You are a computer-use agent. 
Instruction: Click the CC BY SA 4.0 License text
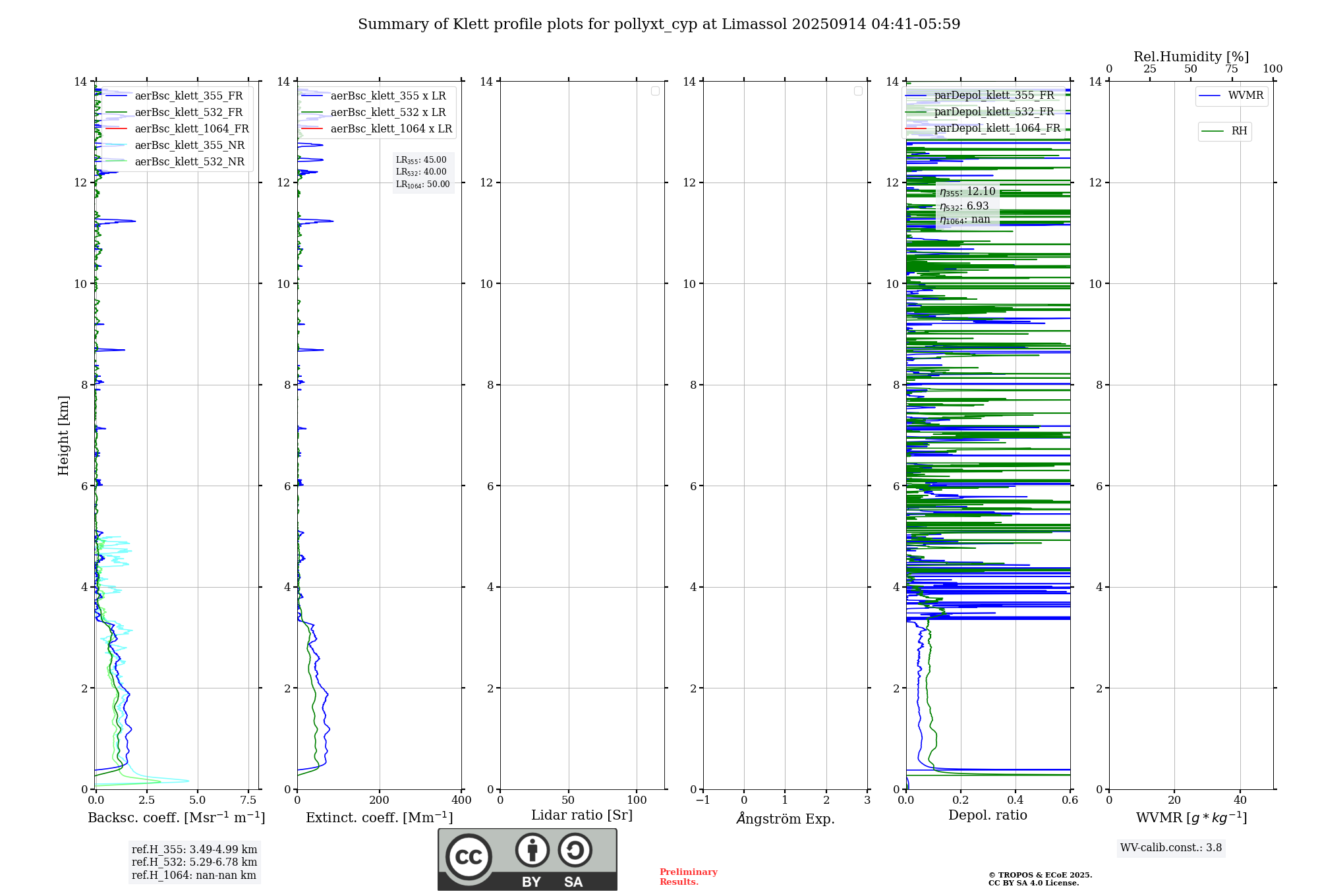(1034, 883)
